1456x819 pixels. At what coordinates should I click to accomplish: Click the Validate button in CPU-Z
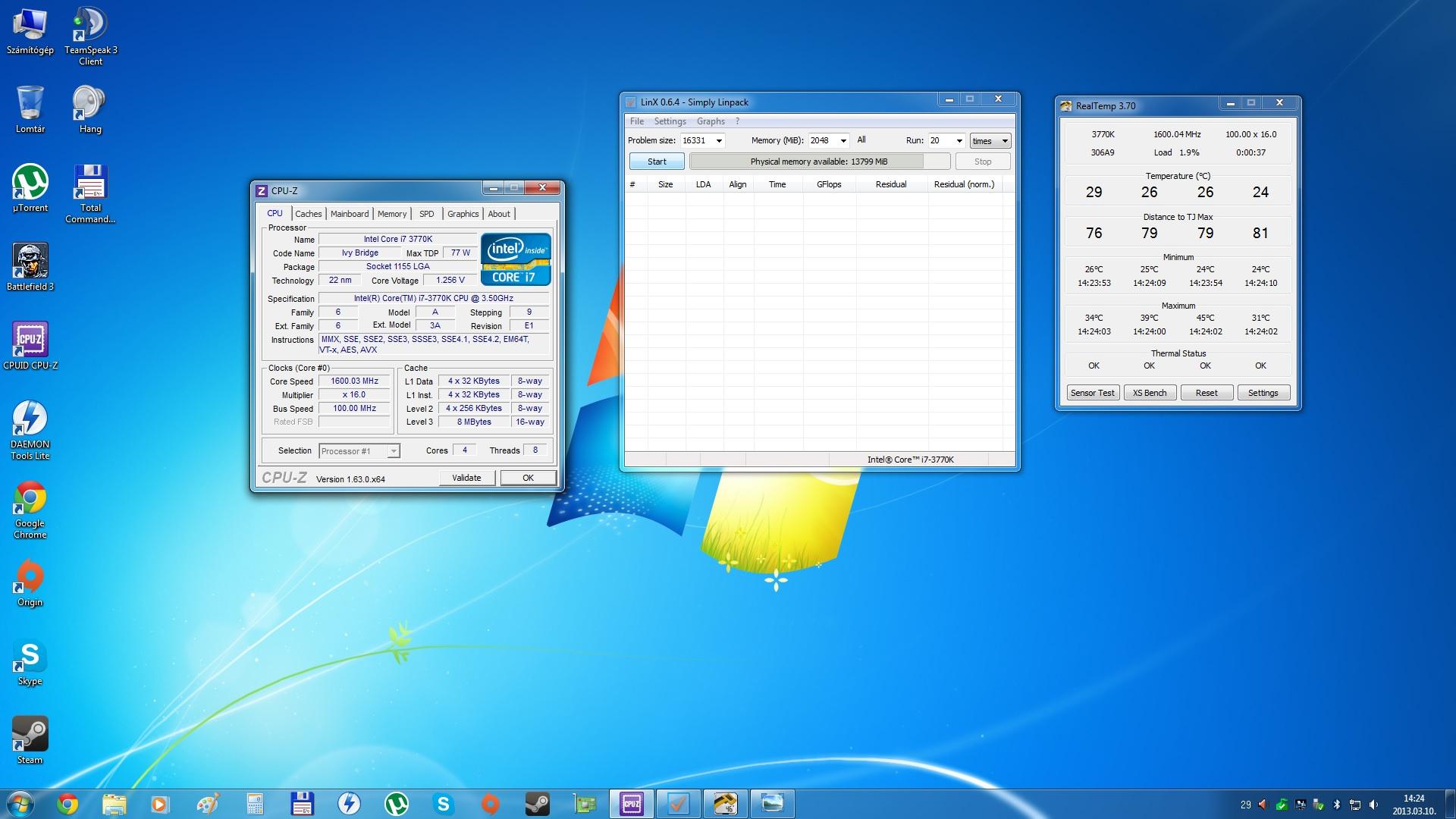coord(466,478)
